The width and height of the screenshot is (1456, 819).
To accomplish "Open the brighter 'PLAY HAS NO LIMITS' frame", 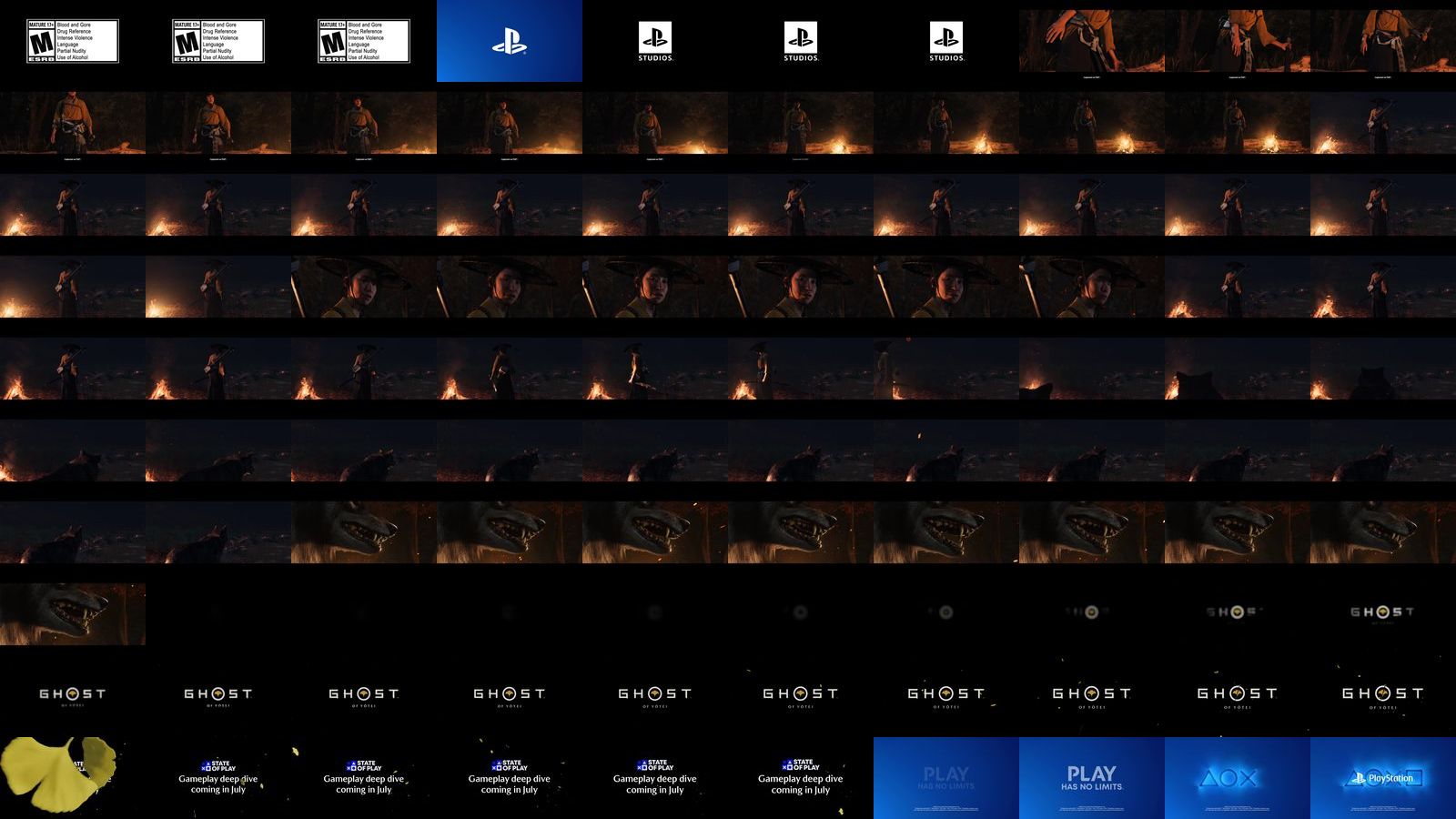I will point(1092,778).
